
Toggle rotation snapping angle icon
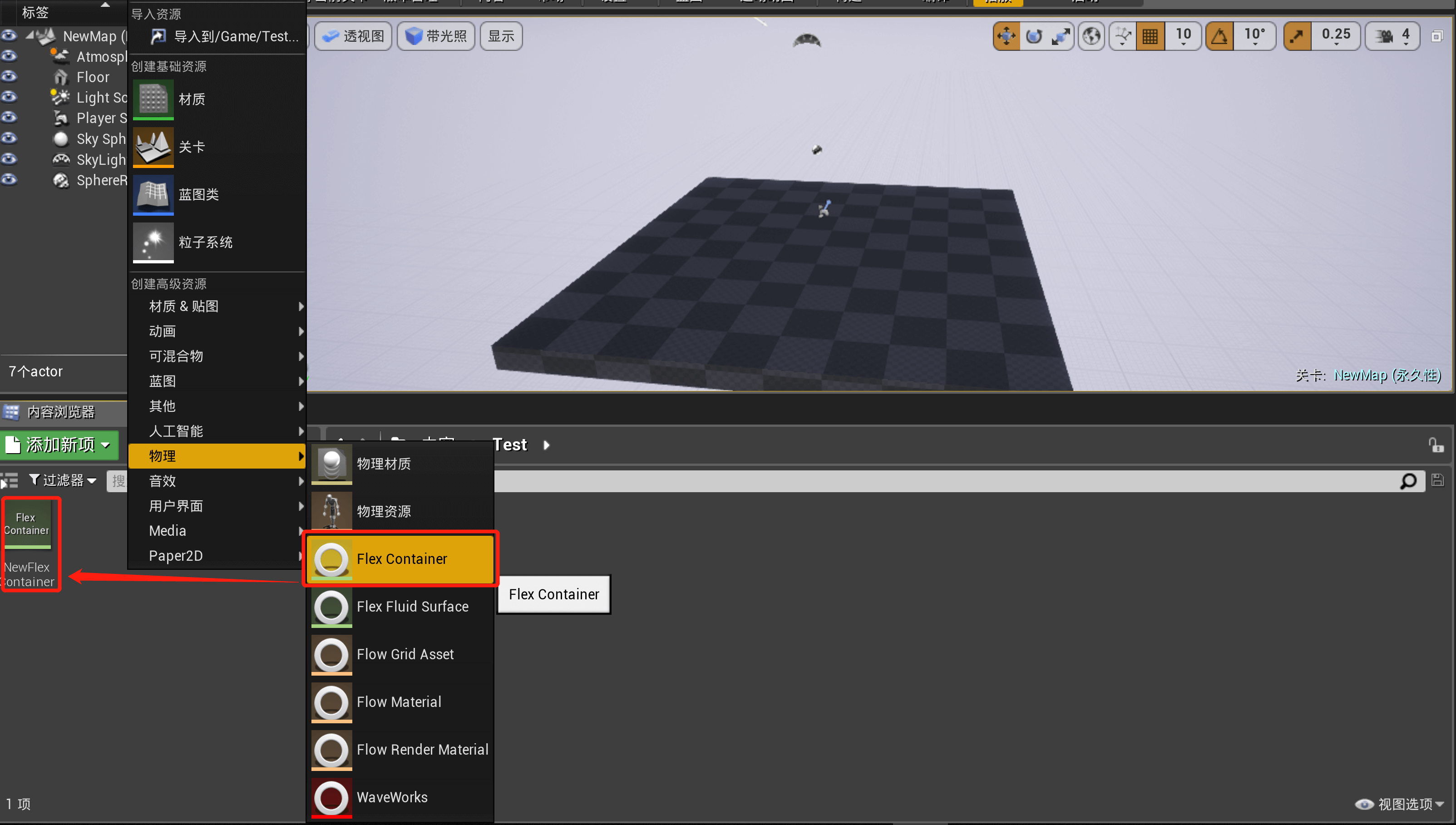pyautogui.click(x=1219, y=36)
